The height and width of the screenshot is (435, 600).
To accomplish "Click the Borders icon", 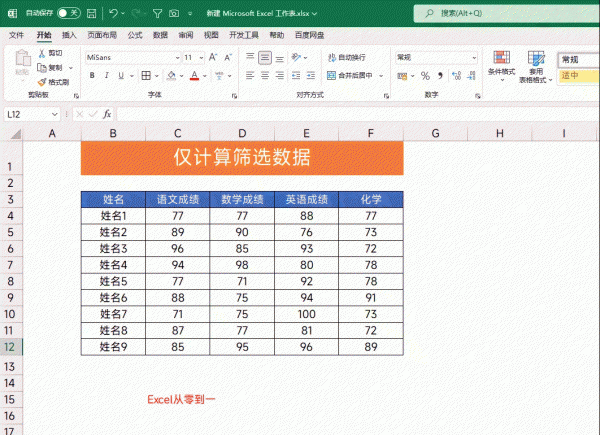I will click(x=146, y=76).
